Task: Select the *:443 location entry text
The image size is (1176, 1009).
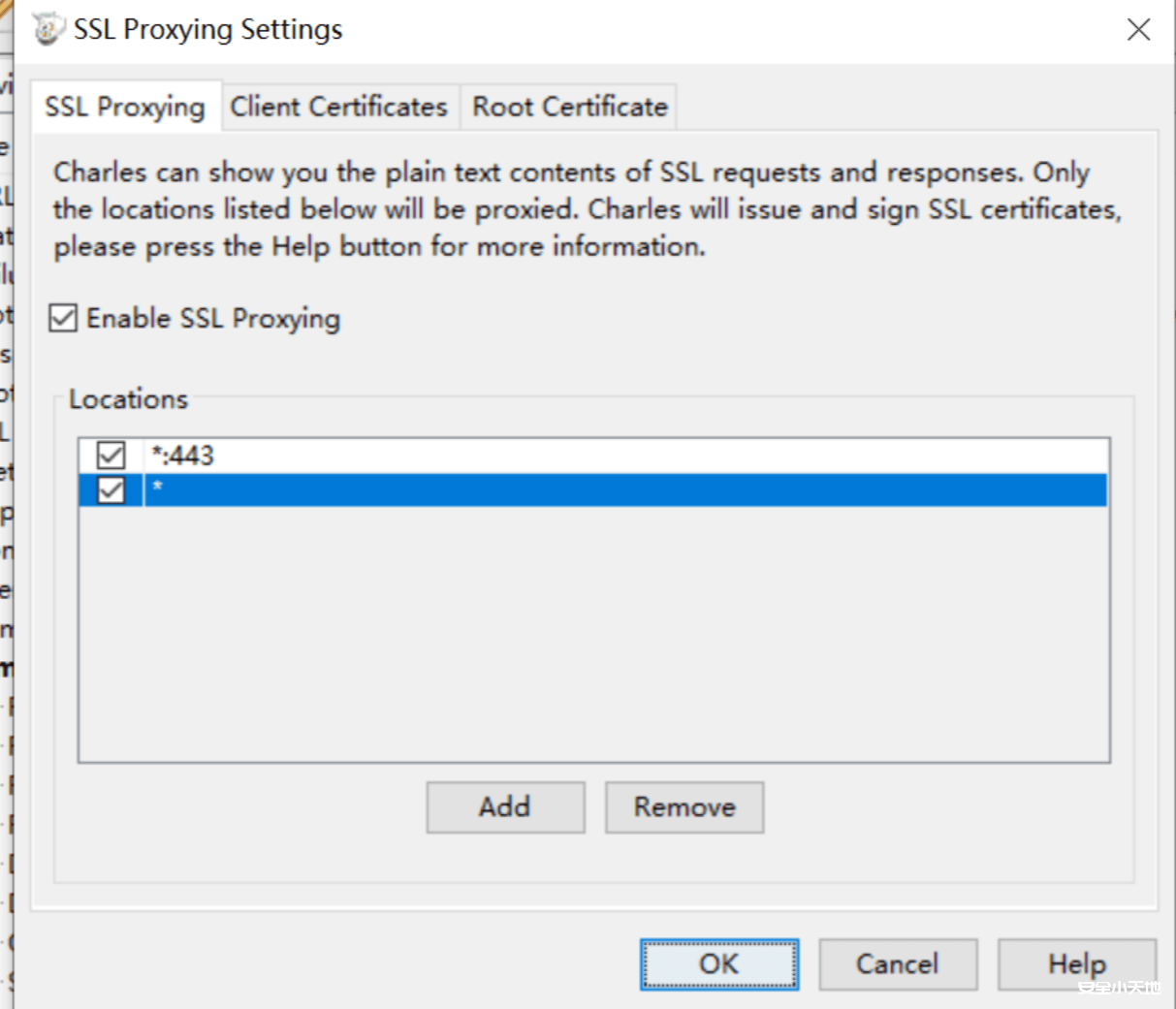Action: point(183,456)
